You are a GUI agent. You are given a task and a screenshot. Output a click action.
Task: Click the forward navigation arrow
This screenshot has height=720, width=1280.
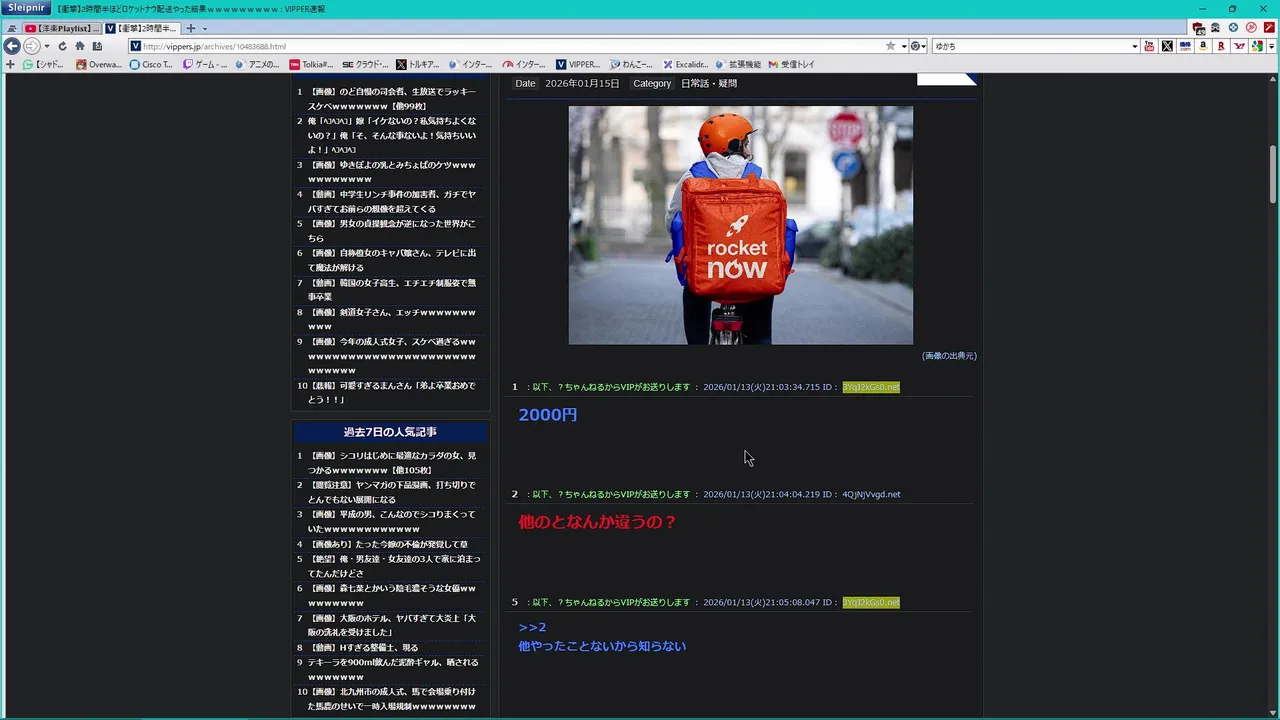tap(32, 46)
